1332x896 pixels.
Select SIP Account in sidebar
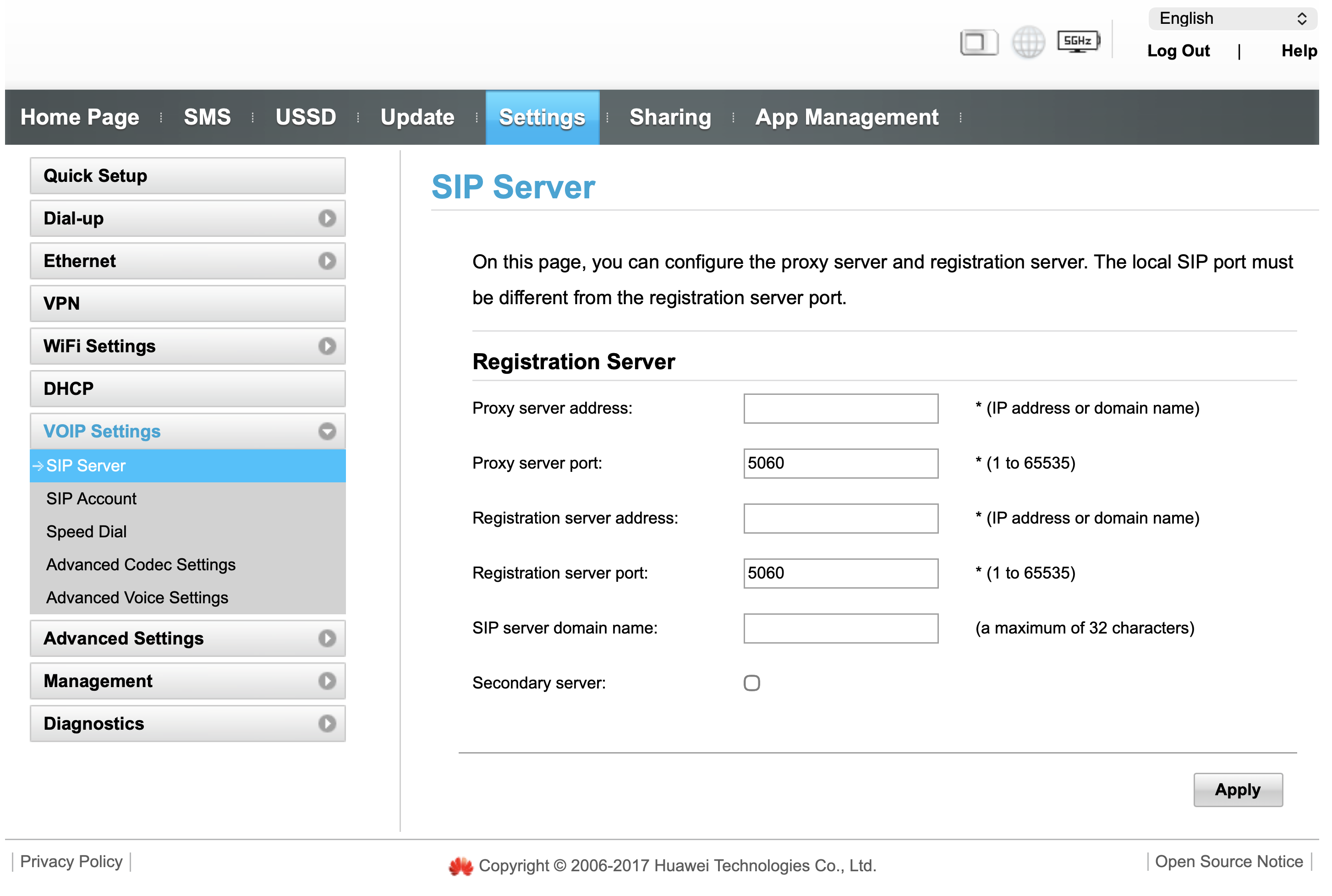click(92, 499)
